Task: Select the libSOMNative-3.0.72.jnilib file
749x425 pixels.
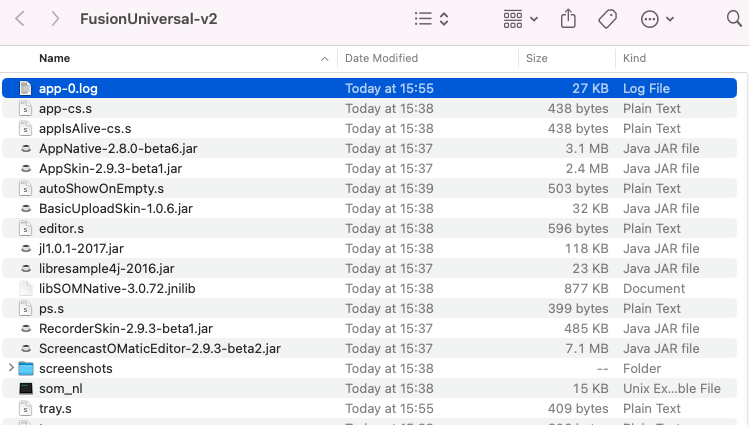Action: [x=104, y=289]
